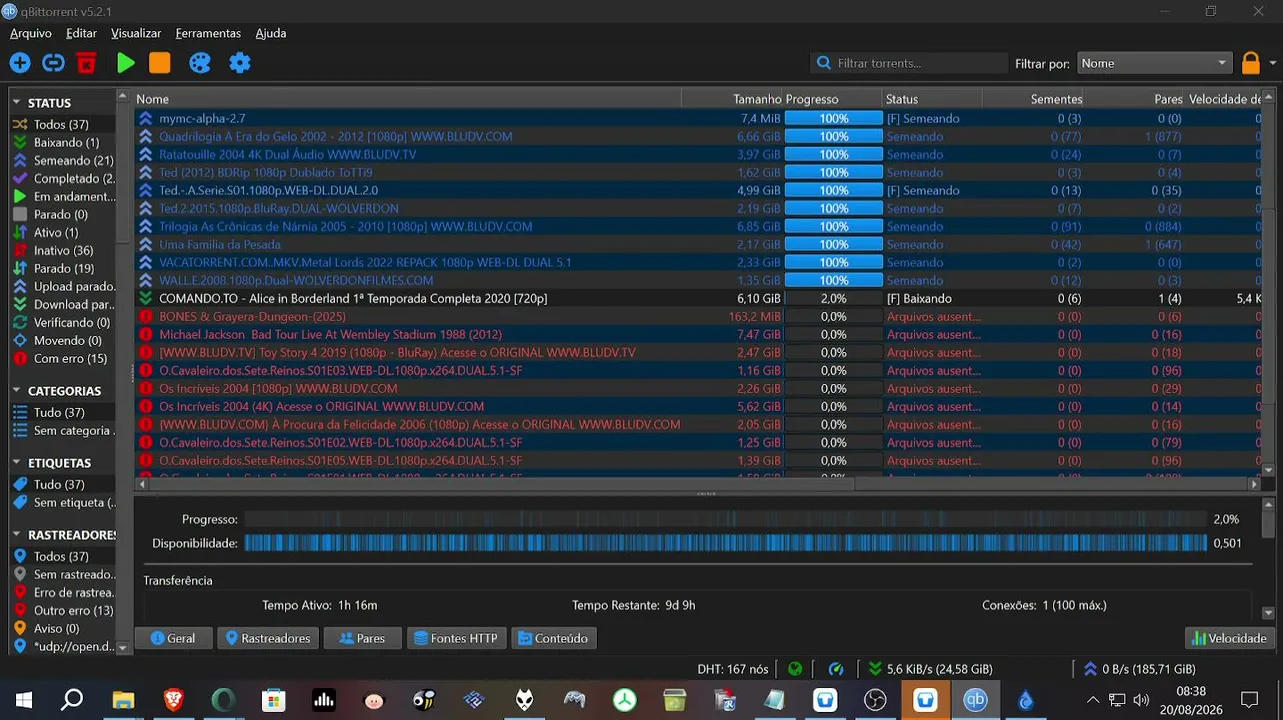Open the Visualizar menu
1283x720 pixels.
click(136, 33)
